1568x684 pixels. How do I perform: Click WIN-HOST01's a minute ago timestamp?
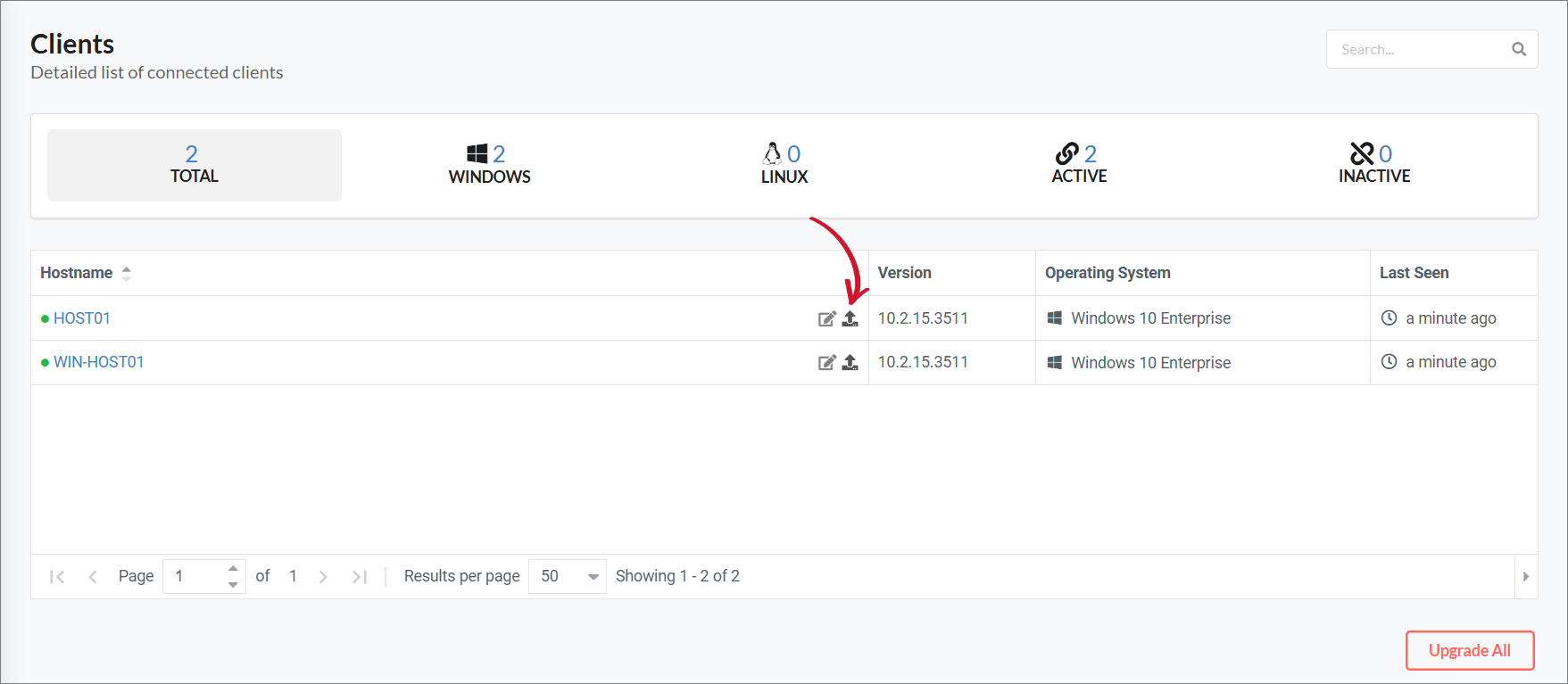point(1450,362)
